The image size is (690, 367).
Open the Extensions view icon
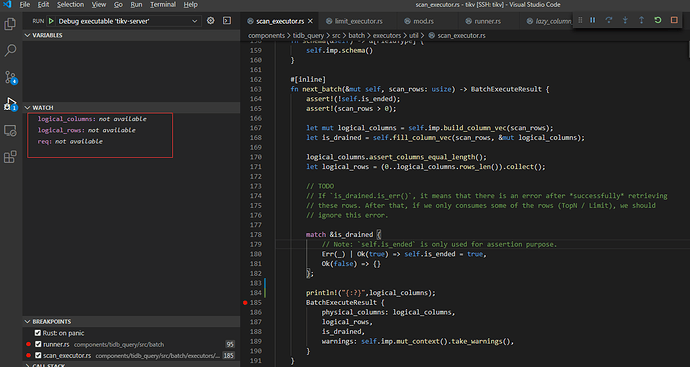(10, 157)
